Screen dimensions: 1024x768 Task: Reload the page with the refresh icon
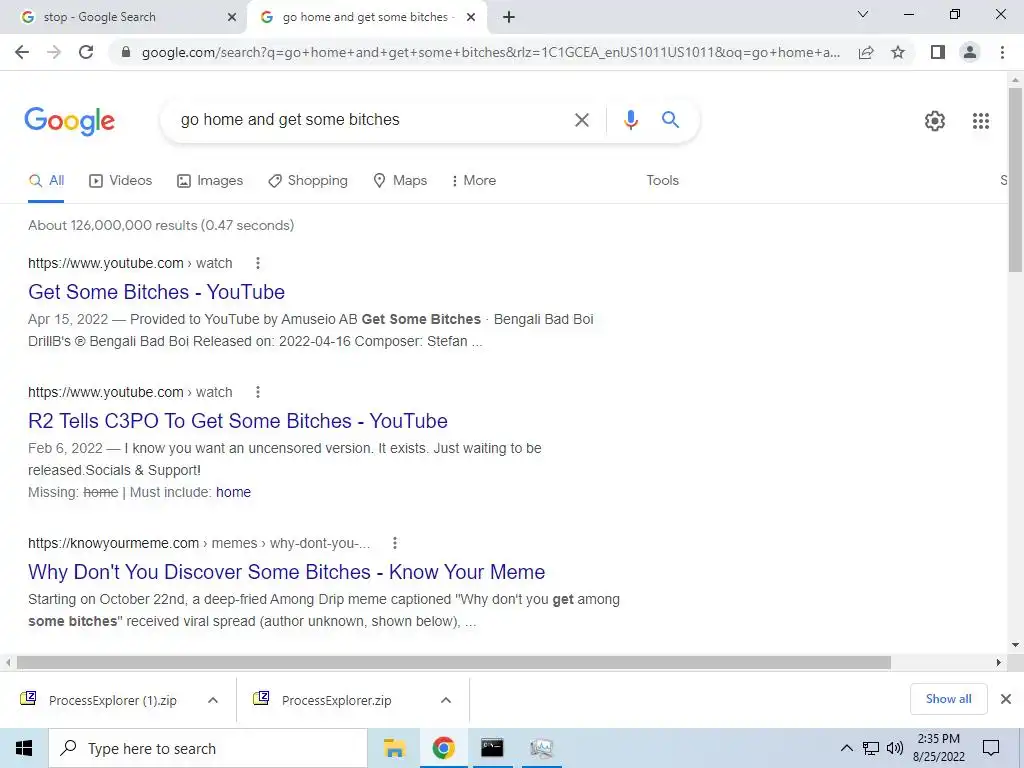click(x=86, y=52)
